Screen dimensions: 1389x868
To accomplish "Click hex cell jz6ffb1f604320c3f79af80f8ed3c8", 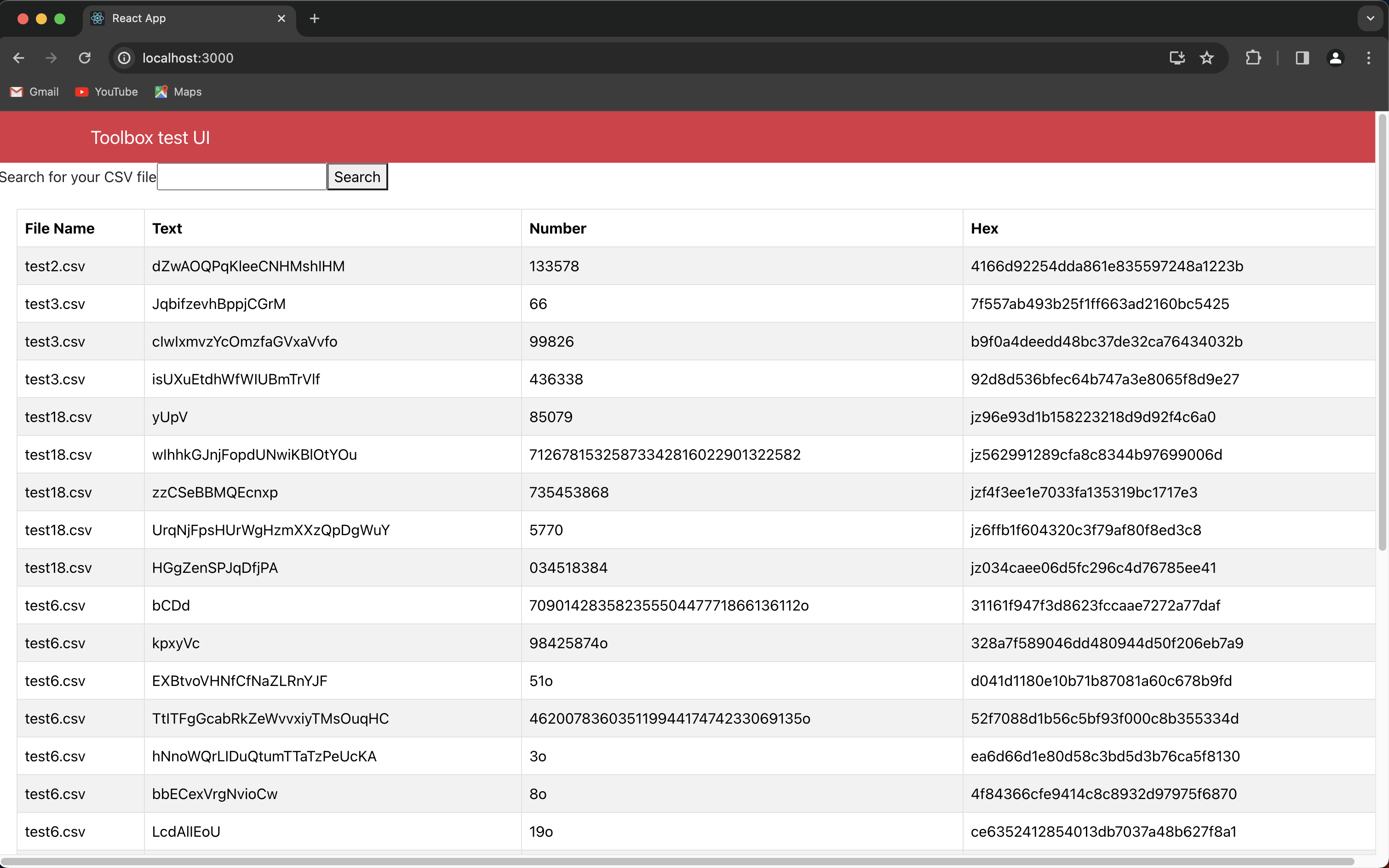I will (x=1169, y=530).
